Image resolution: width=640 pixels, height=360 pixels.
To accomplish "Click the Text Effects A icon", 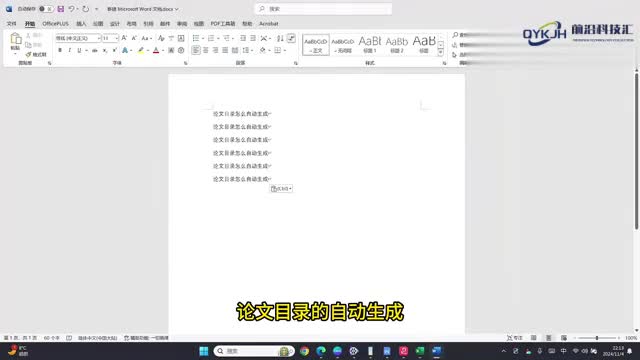I will (x=125, y=50).
